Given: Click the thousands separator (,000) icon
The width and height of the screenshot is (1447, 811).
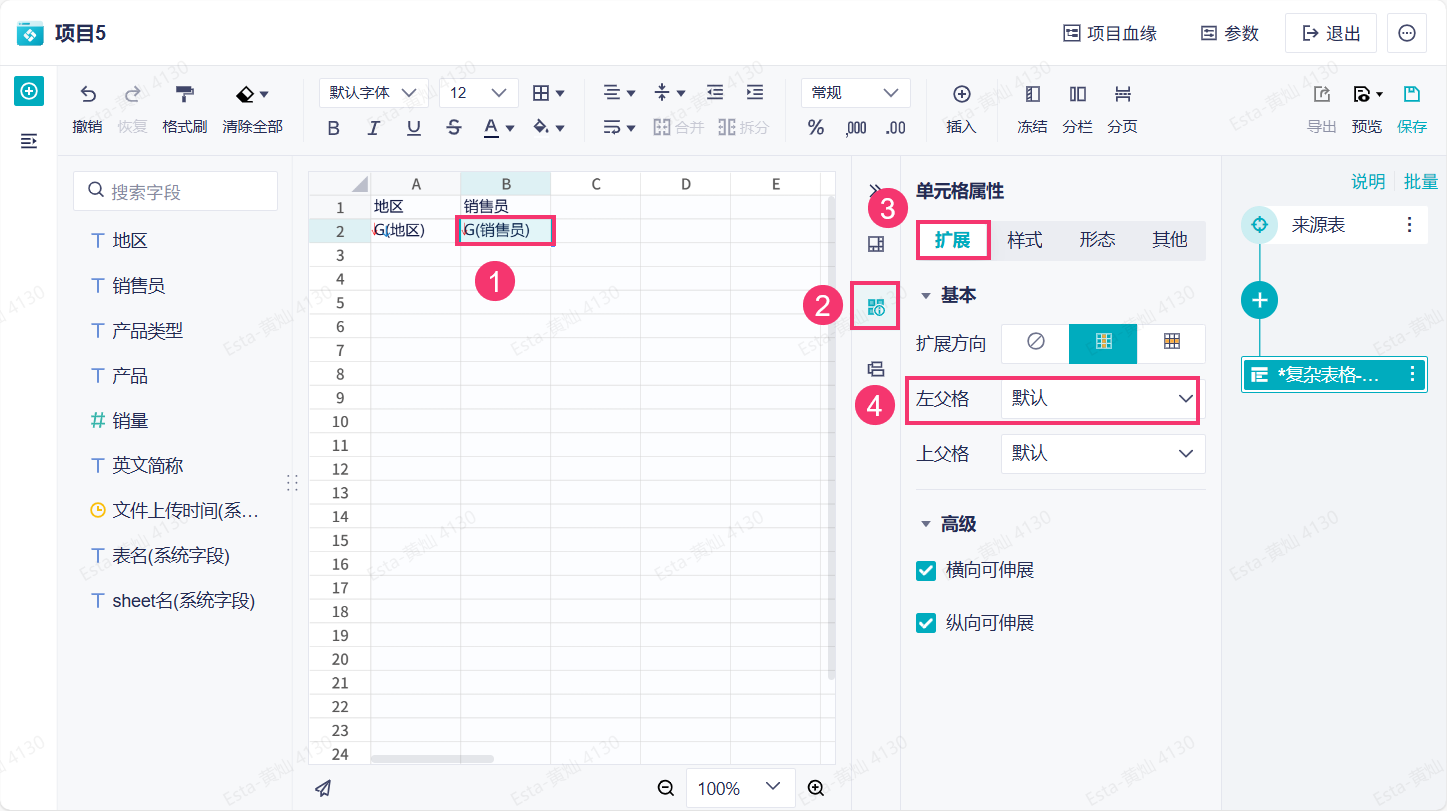Looking at the screenshot, I should tap(856, 128).
